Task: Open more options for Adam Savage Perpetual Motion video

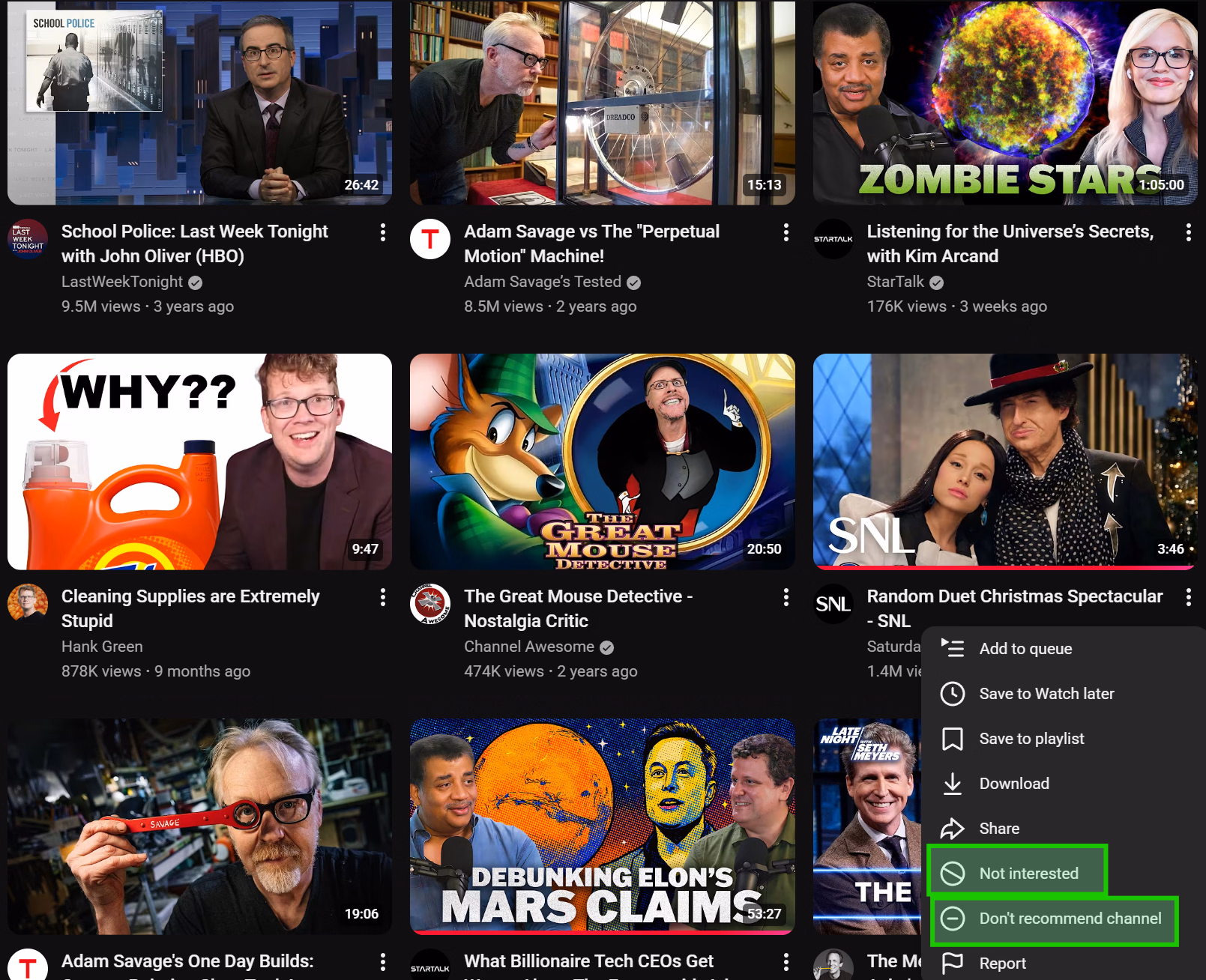Action: click(x=786, y=232)
